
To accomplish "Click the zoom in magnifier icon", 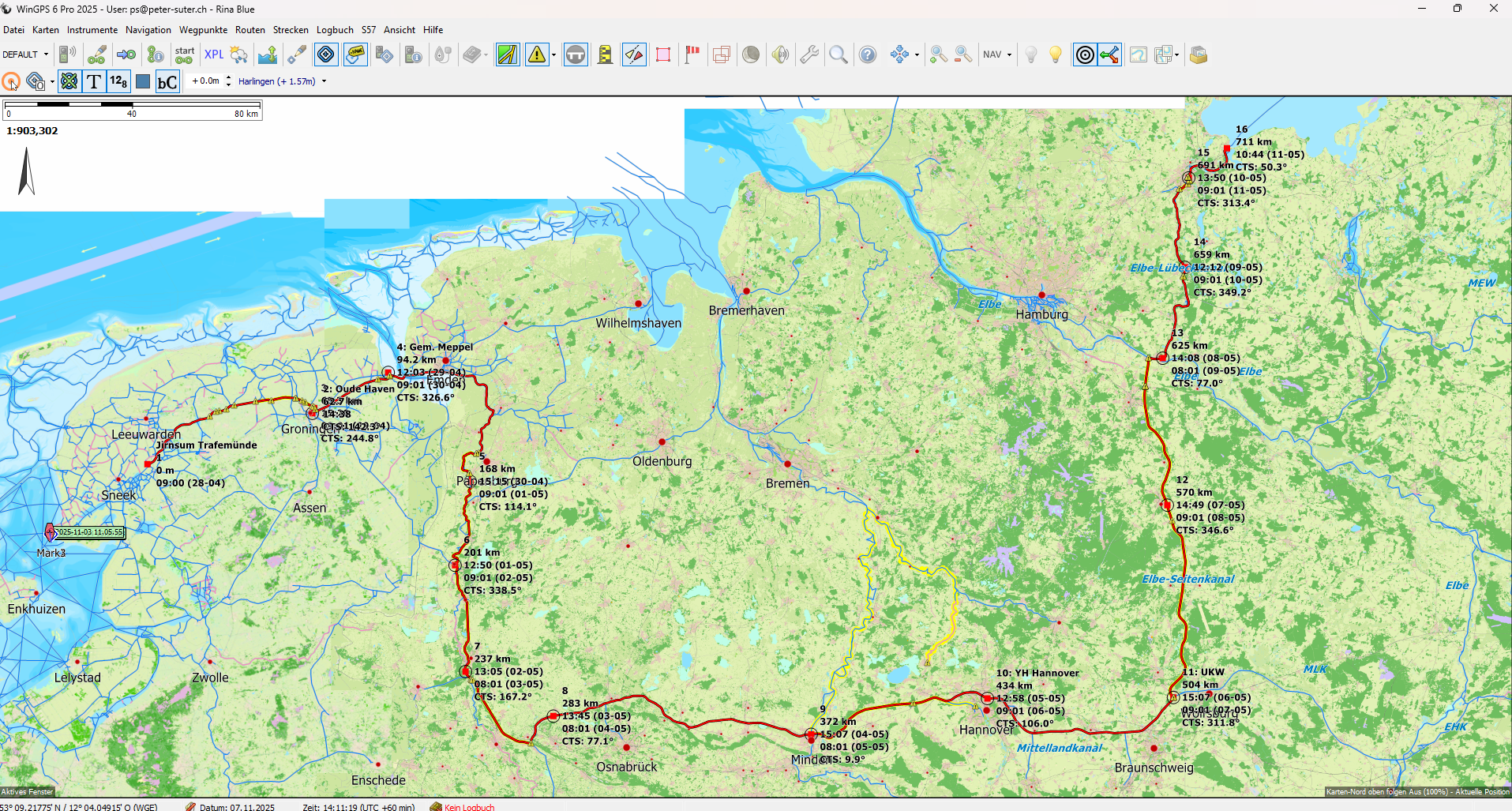I will [x=938, y=54].
